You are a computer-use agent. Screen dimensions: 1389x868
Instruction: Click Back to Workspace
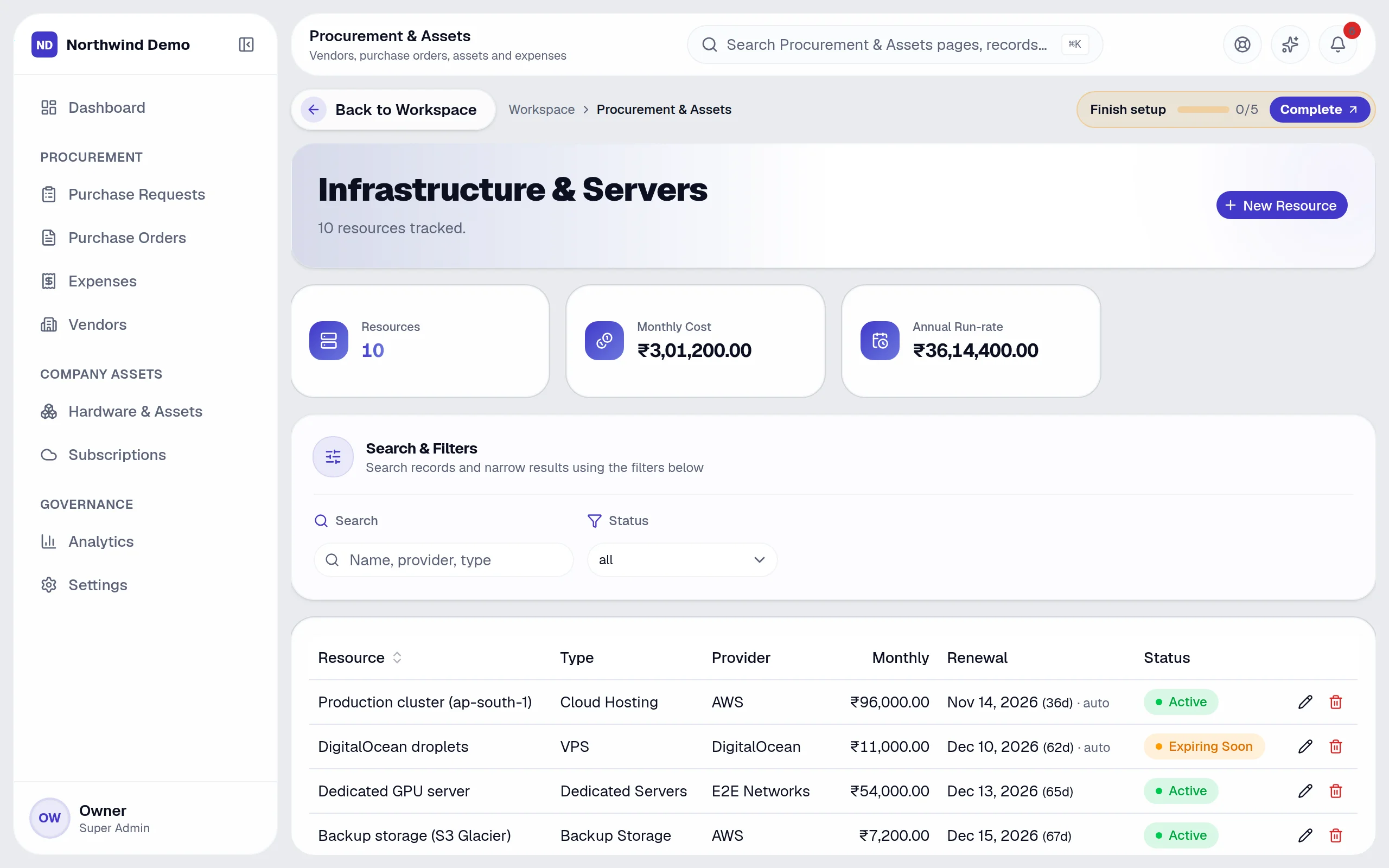click(393, 110)
